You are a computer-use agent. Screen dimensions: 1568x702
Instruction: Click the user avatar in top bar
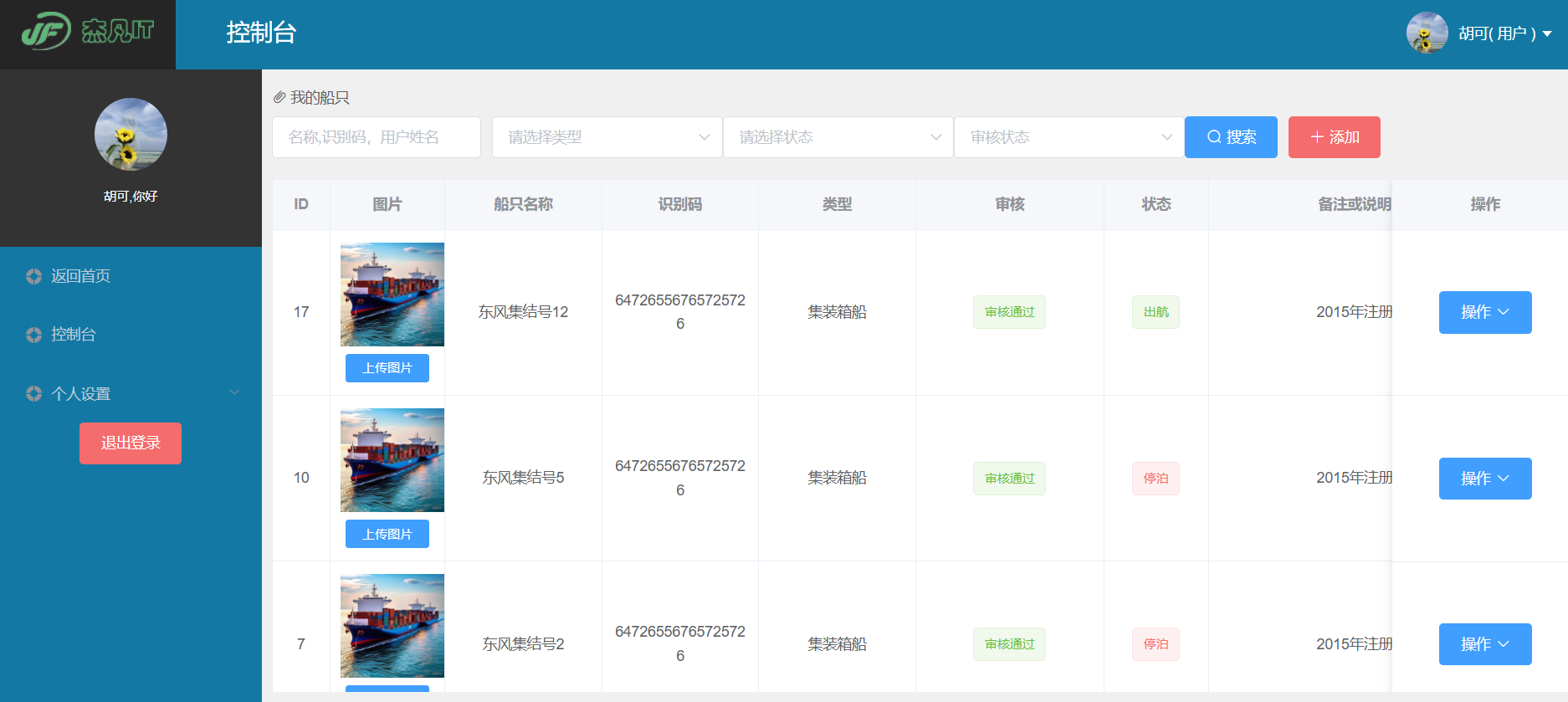(1427, 33)
